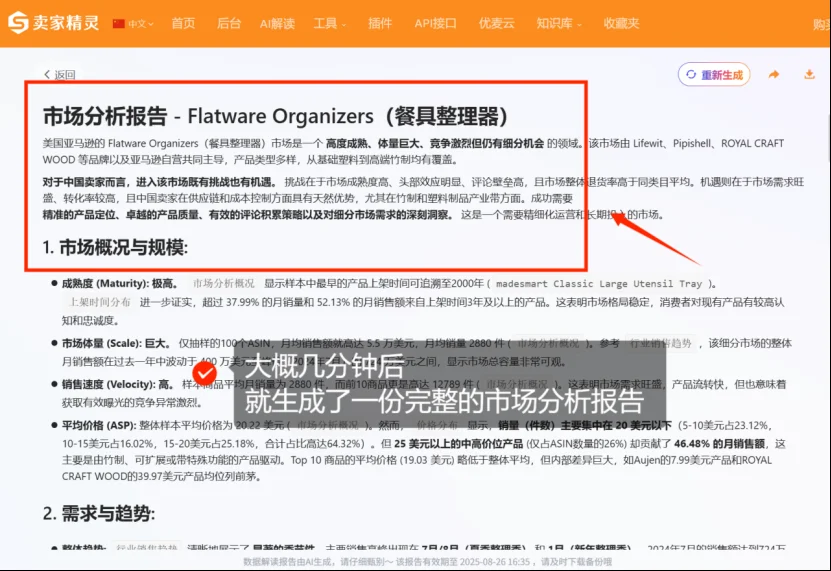Viewport: 831px width, 571px height.
Task: Click the 成熟度 (Maturity): 极高 label
Action: [119, 283]
